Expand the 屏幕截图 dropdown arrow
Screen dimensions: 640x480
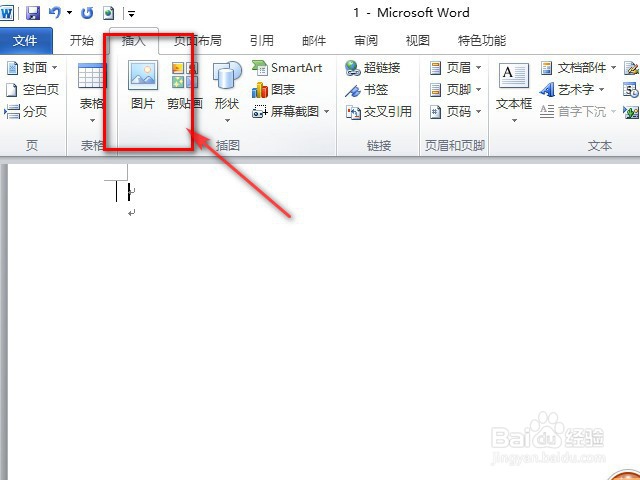click(x=326, y=111)
